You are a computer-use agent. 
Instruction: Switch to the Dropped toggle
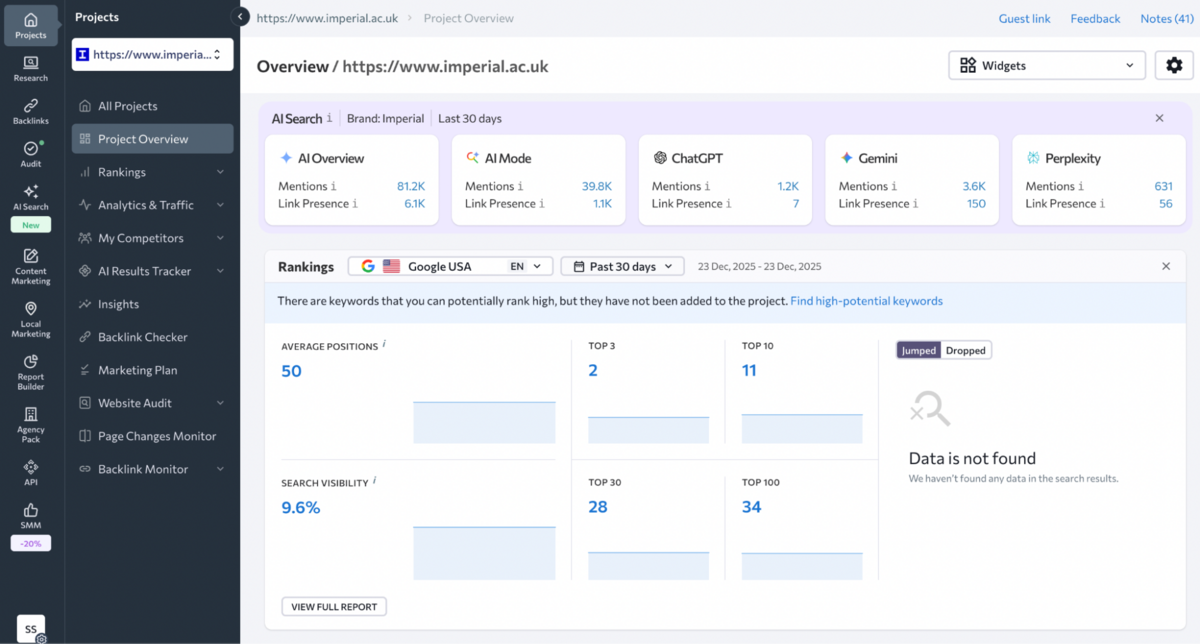click(966, 350)
